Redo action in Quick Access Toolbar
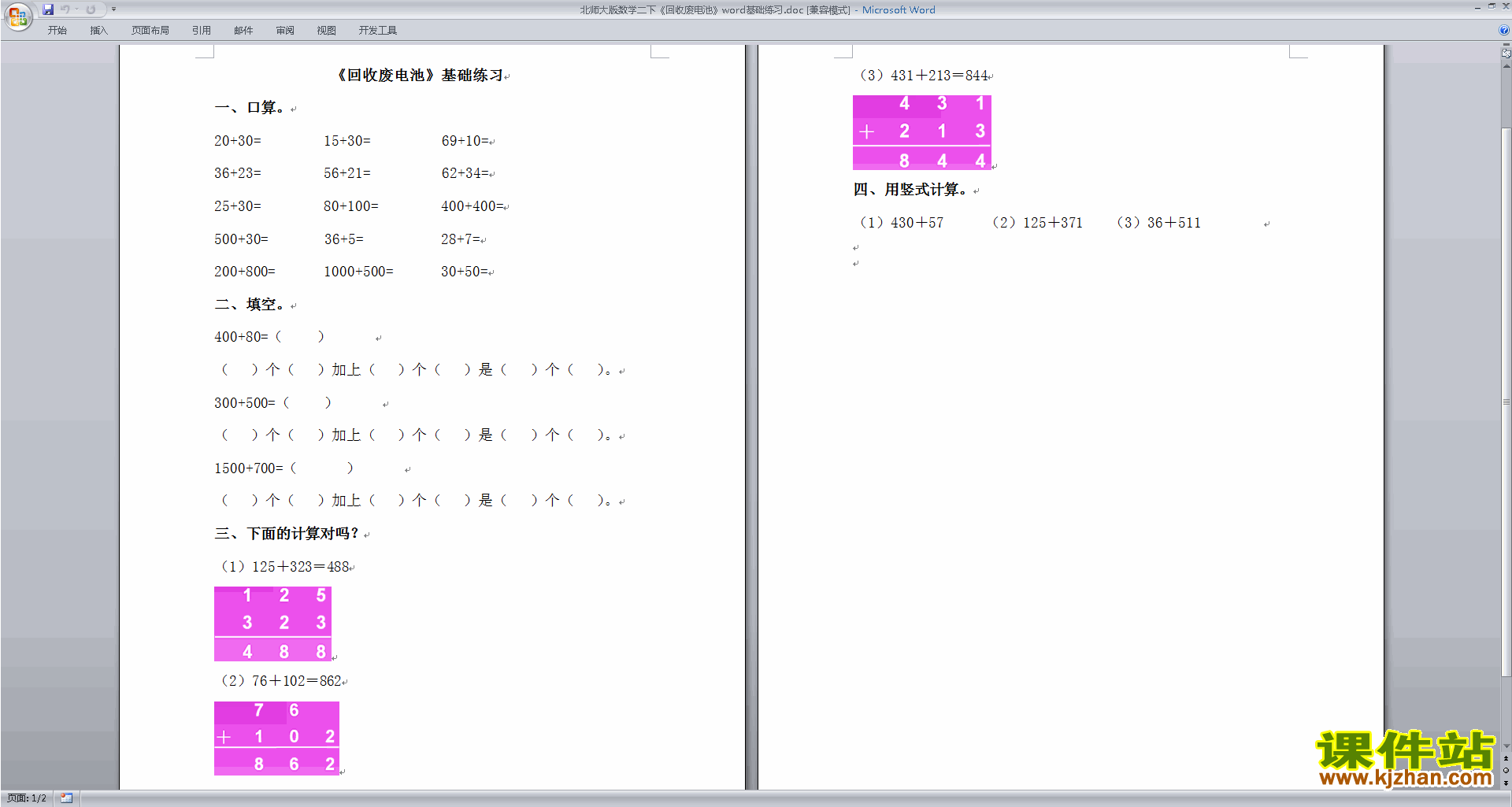1512x807 pixels. [x=91, y=9]
